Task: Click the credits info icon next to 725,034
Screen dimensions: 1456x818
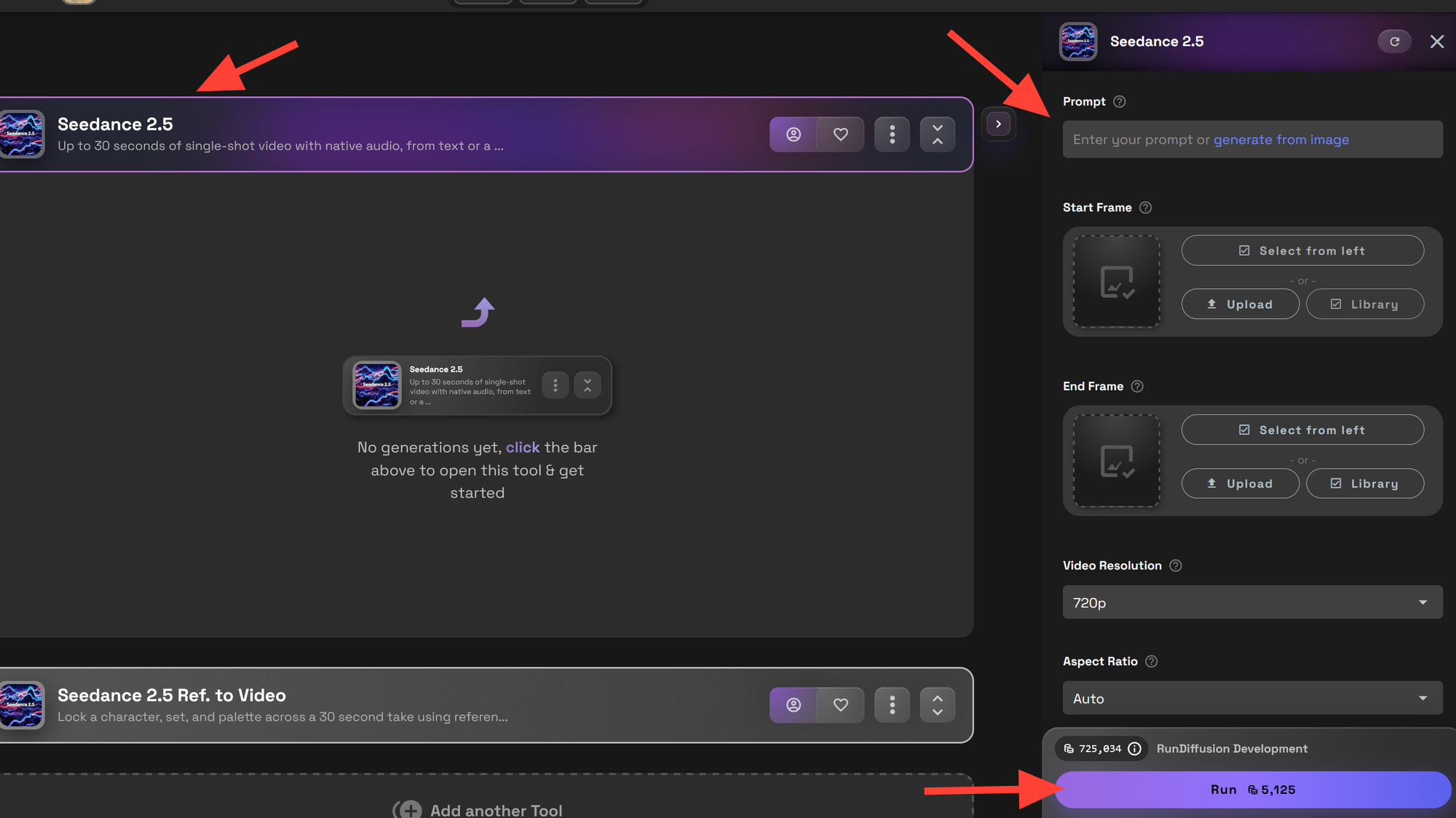Action: click(x=1134, y=749)
